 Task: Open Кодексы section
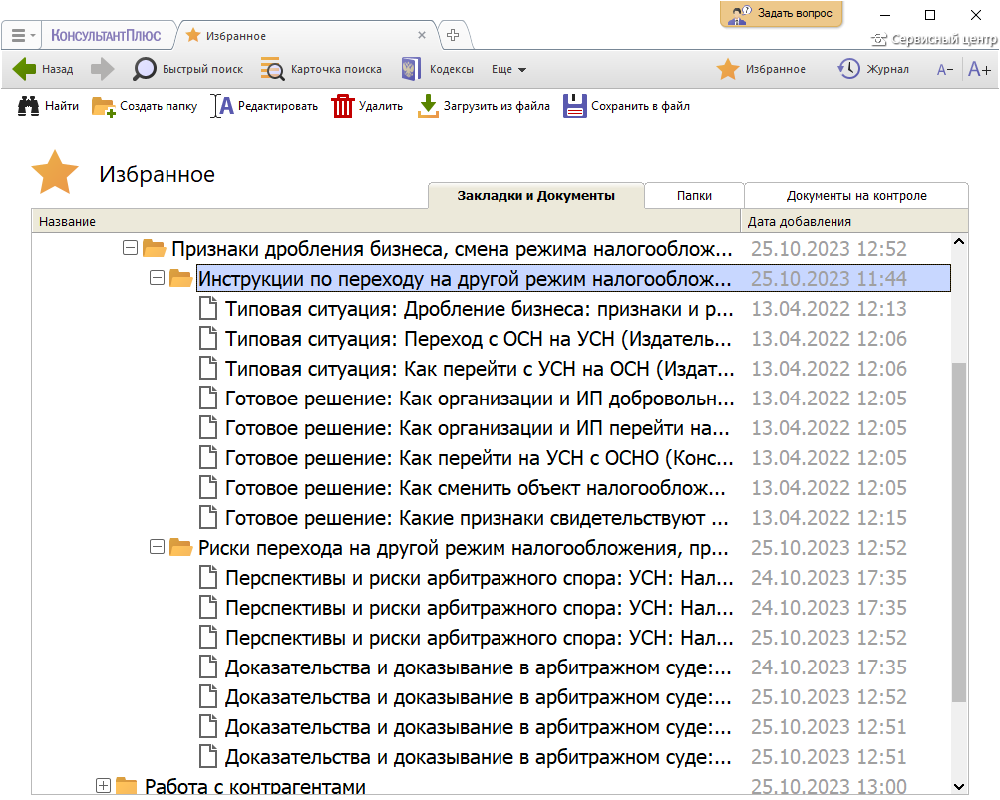(438, 69)
